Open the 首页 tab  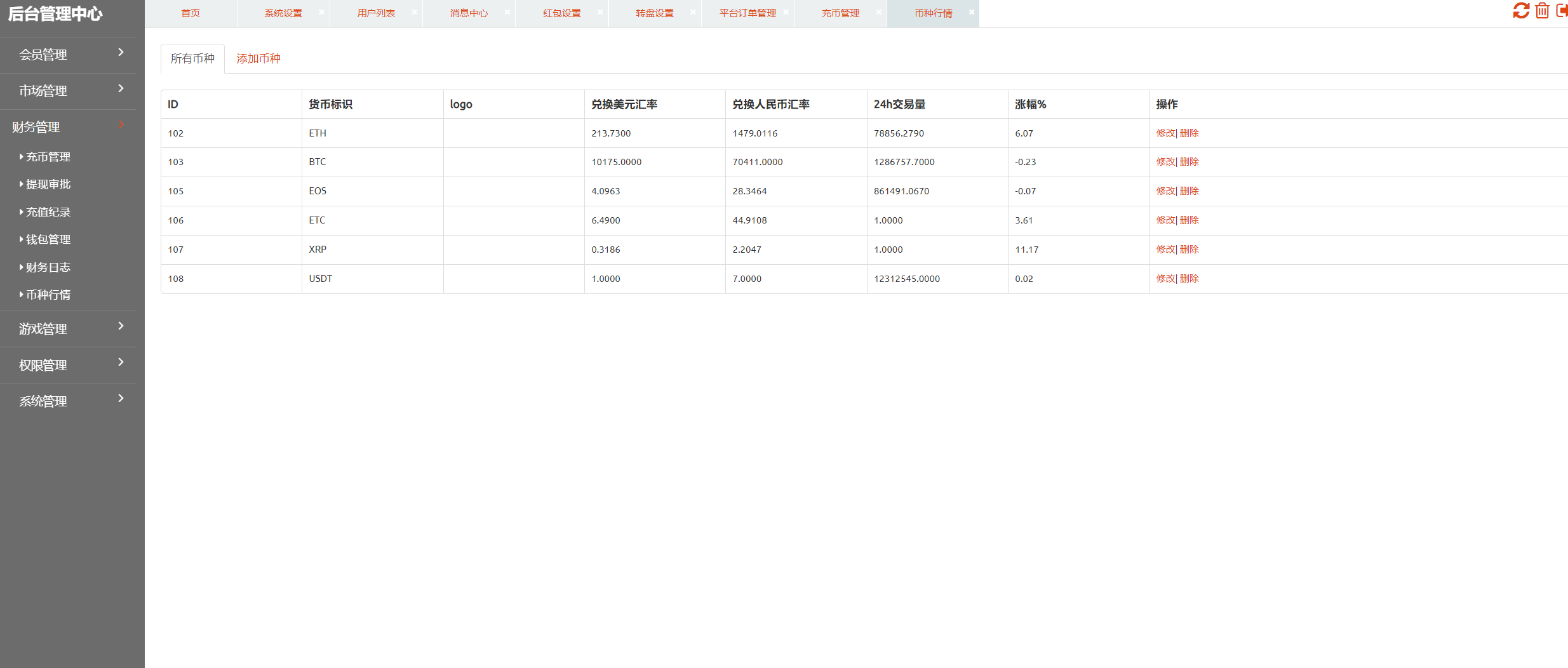coord(191,13)
